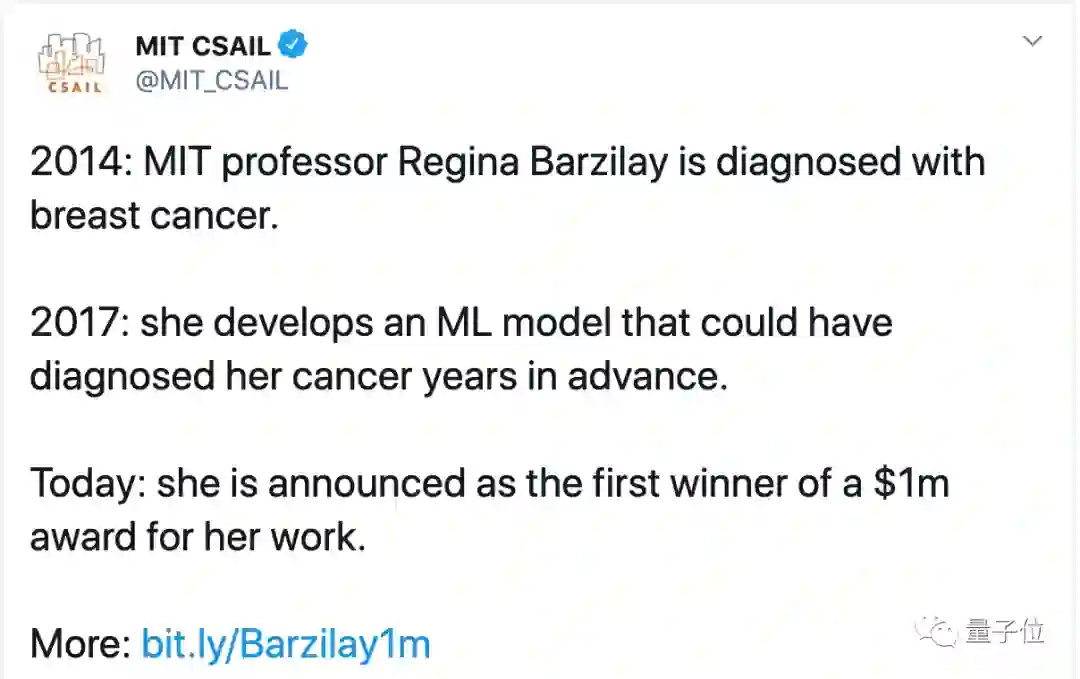Open the tweet options chevron menu

(1032, 41)
